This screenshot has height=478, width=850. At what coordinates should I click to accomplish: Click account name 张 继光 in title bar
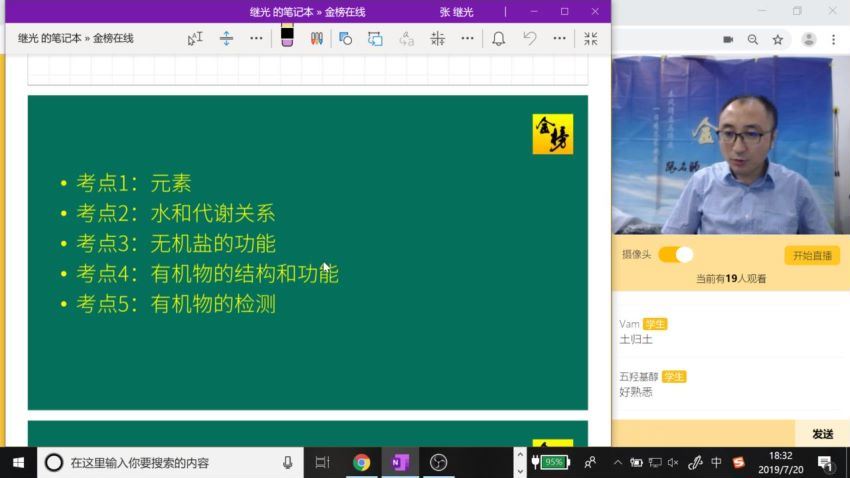click(x=456, y=12)
